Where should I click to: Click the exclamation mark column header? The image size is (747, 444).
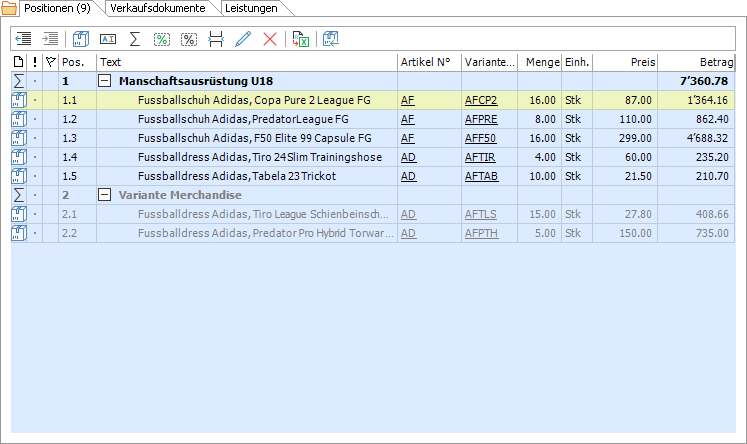tap(35, 62)
